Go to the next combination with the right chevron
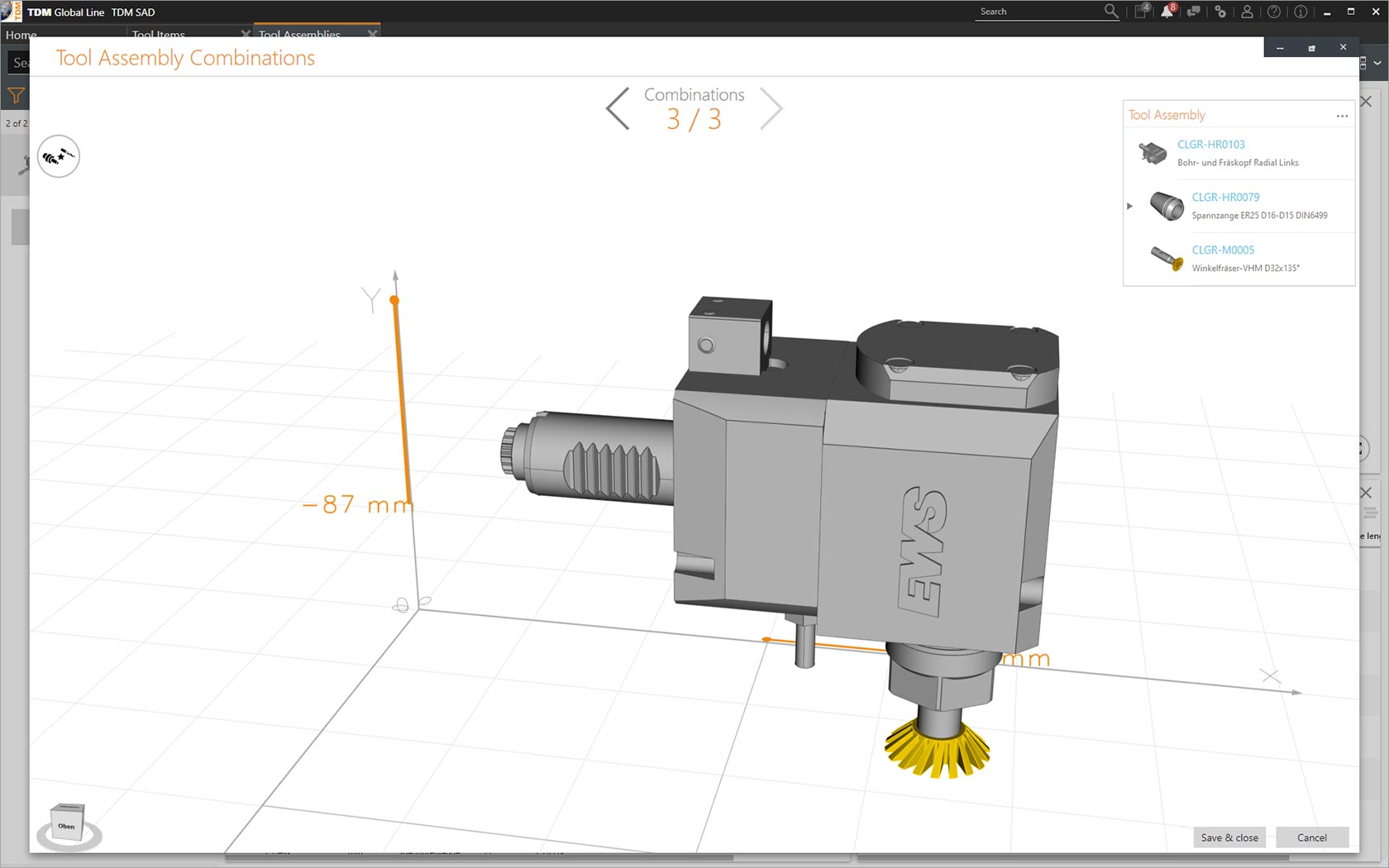This screenshot has width=1389, height=868. [771, 108]
